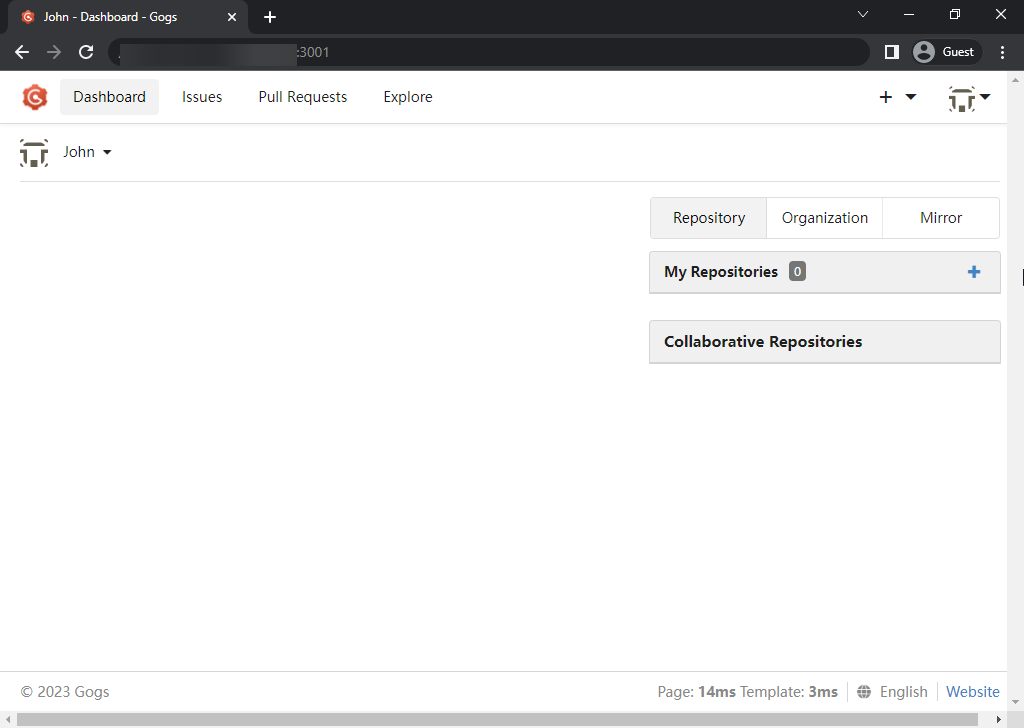Click the Gogs logo icon
Viewport: 1024px width, 728px height.
point(35,97)
